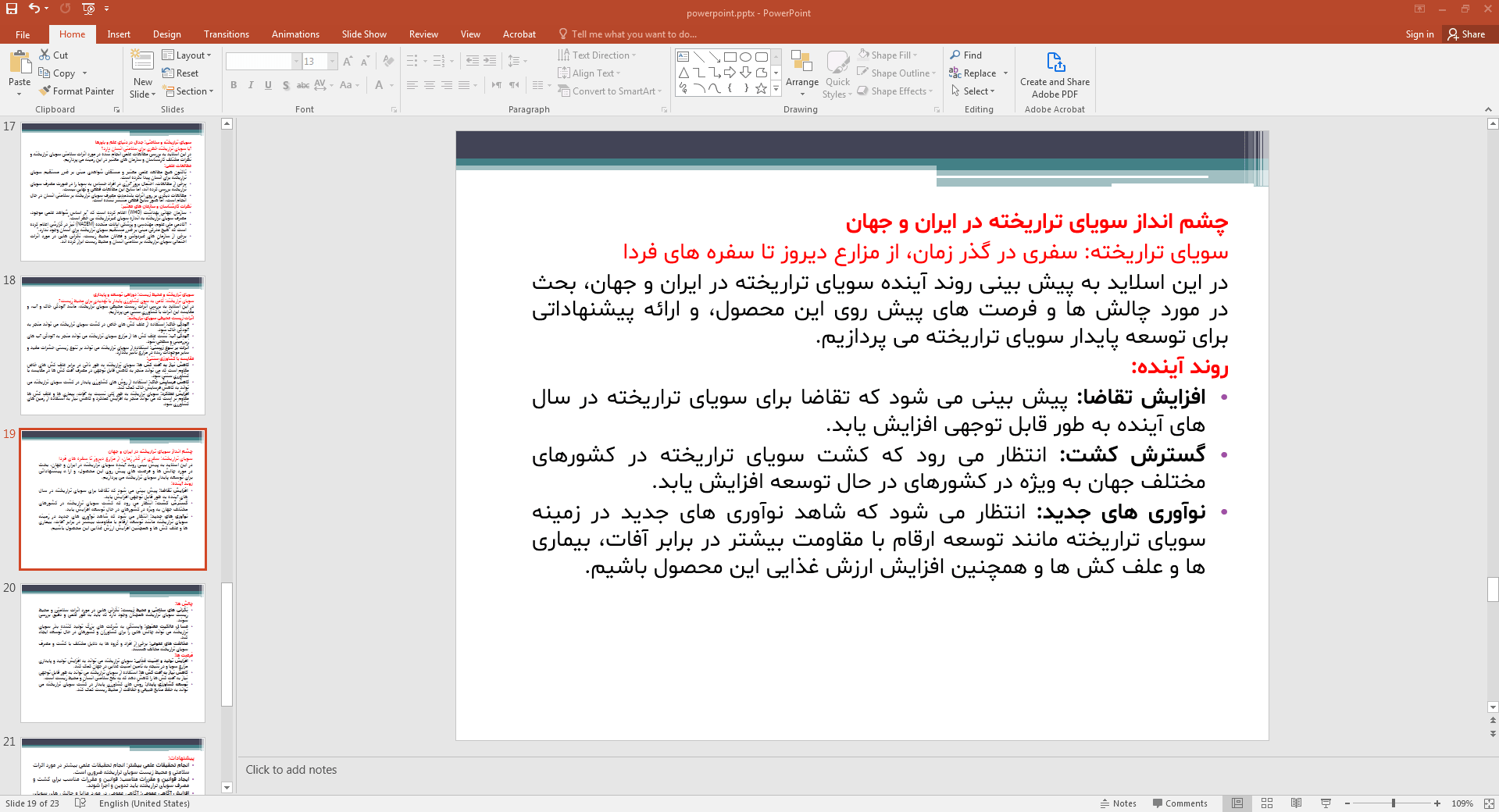
Task: Insert a text box shape from gallery
Action: [x=683, y=57]
